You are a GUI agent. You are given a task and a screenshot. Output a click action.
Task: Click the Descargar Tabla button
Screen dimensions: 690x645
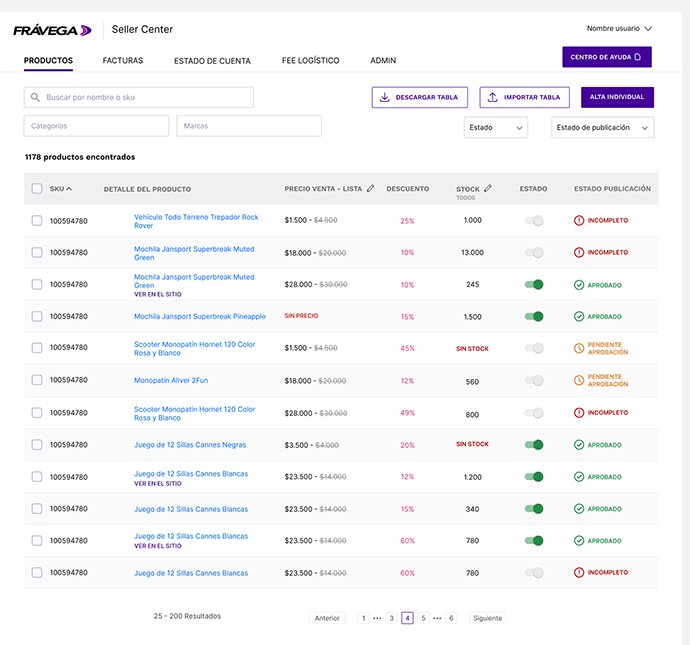coord(420,97)
